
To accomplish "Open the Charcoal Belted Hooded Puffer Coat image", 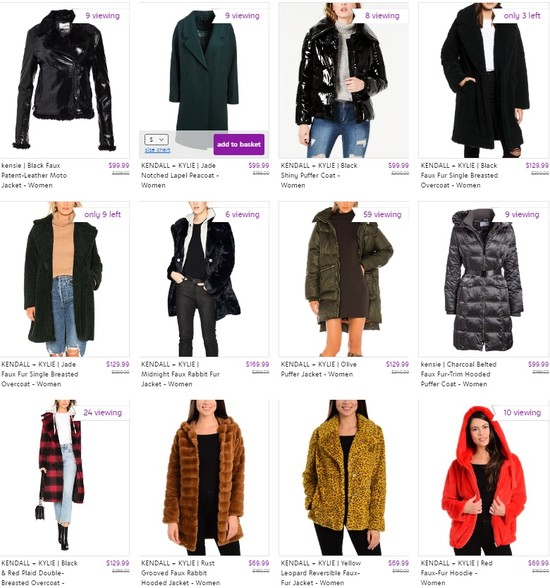I will point(483,279).
